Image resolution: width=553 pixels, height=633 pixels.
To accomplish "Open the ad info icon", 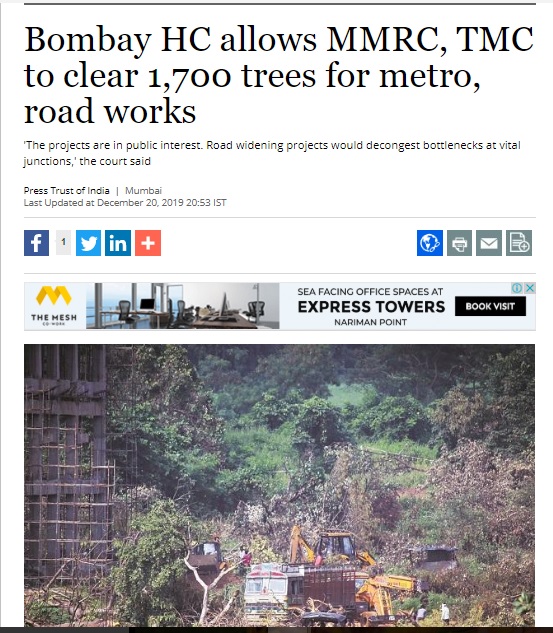I will point(517,288).
